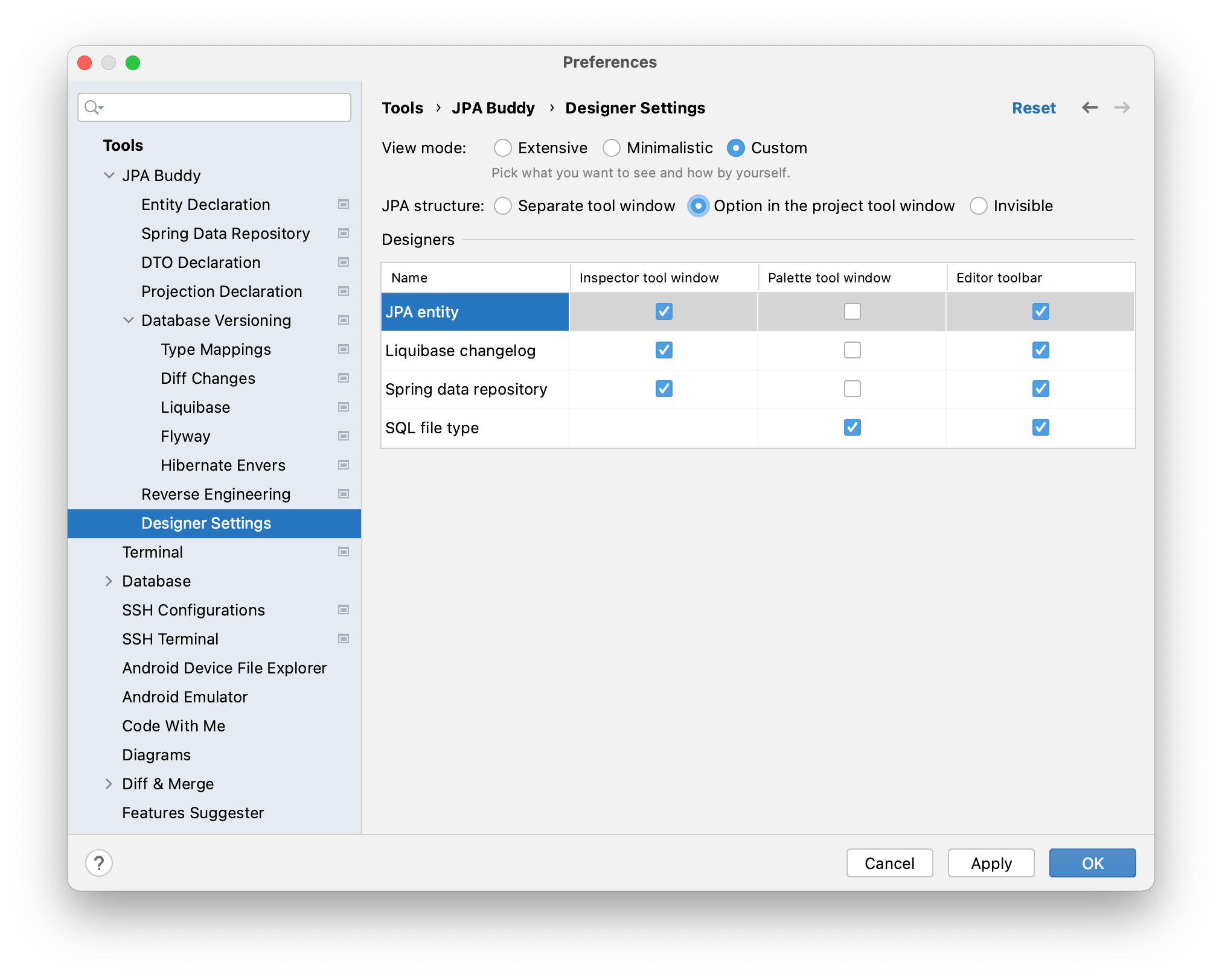Click the project-level icon beside Projection Declaration
Viewport: 1222px width, 980px height.
(344, 291)
